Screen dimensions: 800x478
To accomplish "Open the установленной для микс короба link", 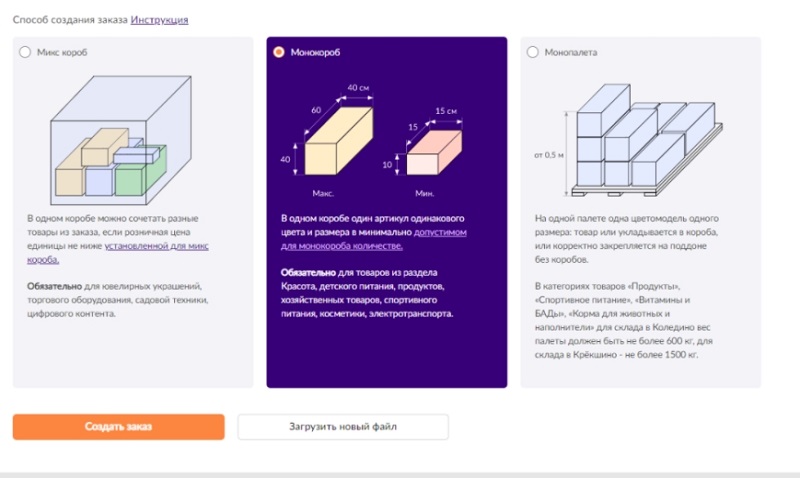I will 118,253.
